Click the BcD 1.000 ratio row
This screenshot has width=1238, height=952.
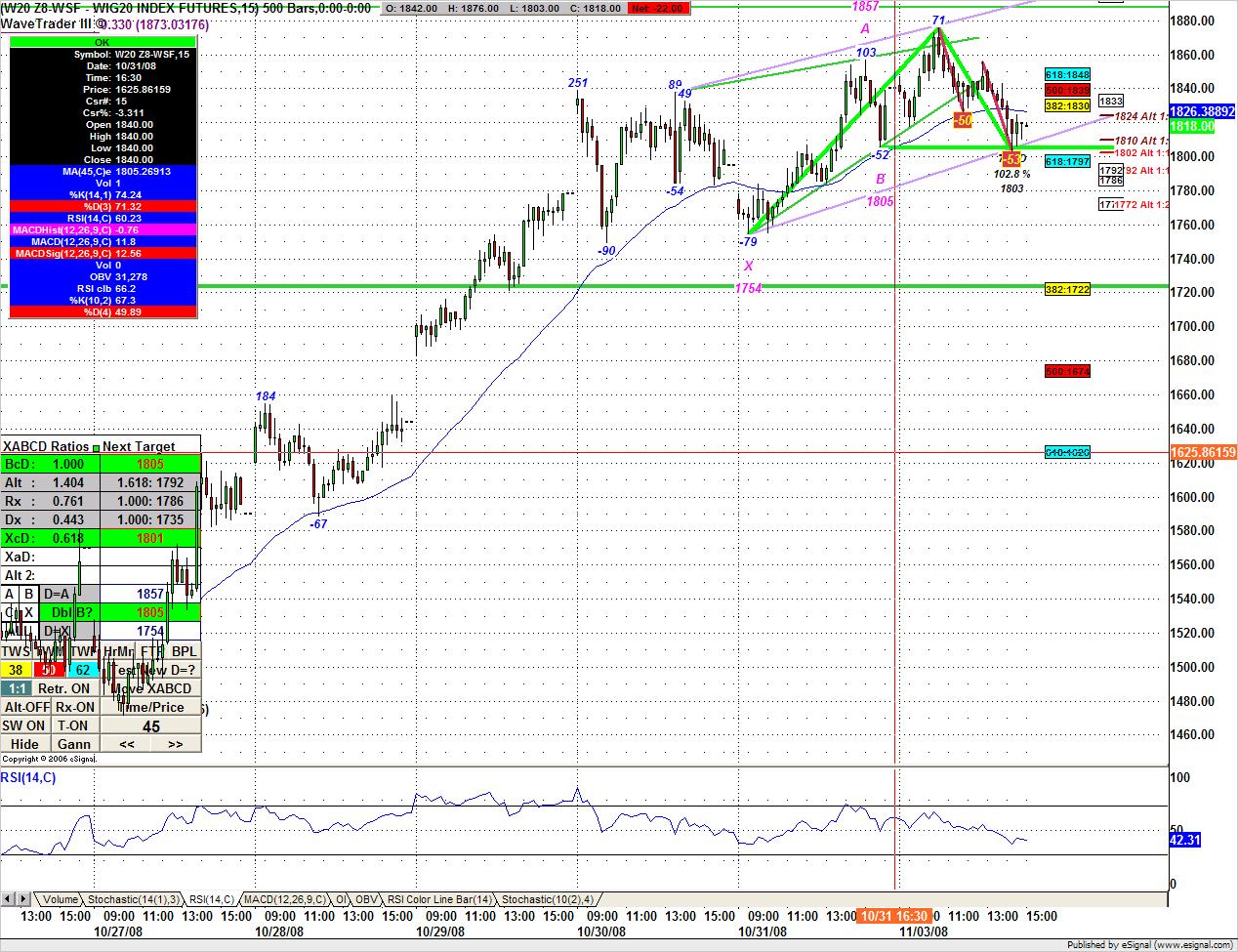point(51,464)
